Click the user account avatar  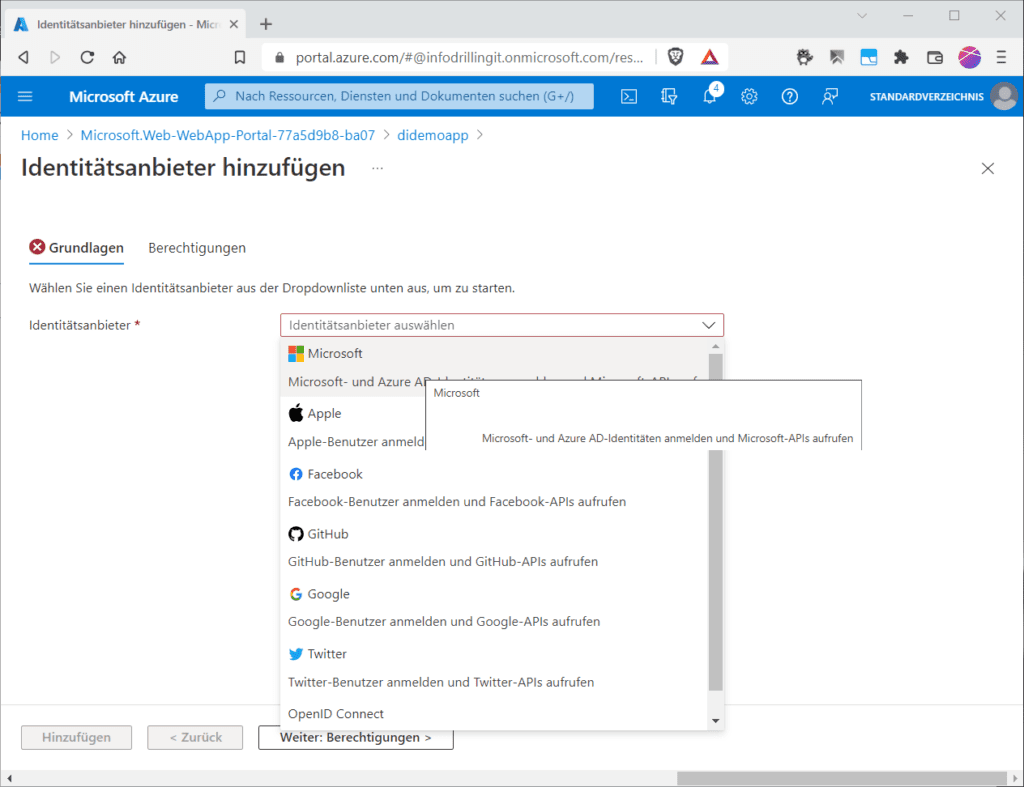pyautogui.click(x=1004, y=97)
